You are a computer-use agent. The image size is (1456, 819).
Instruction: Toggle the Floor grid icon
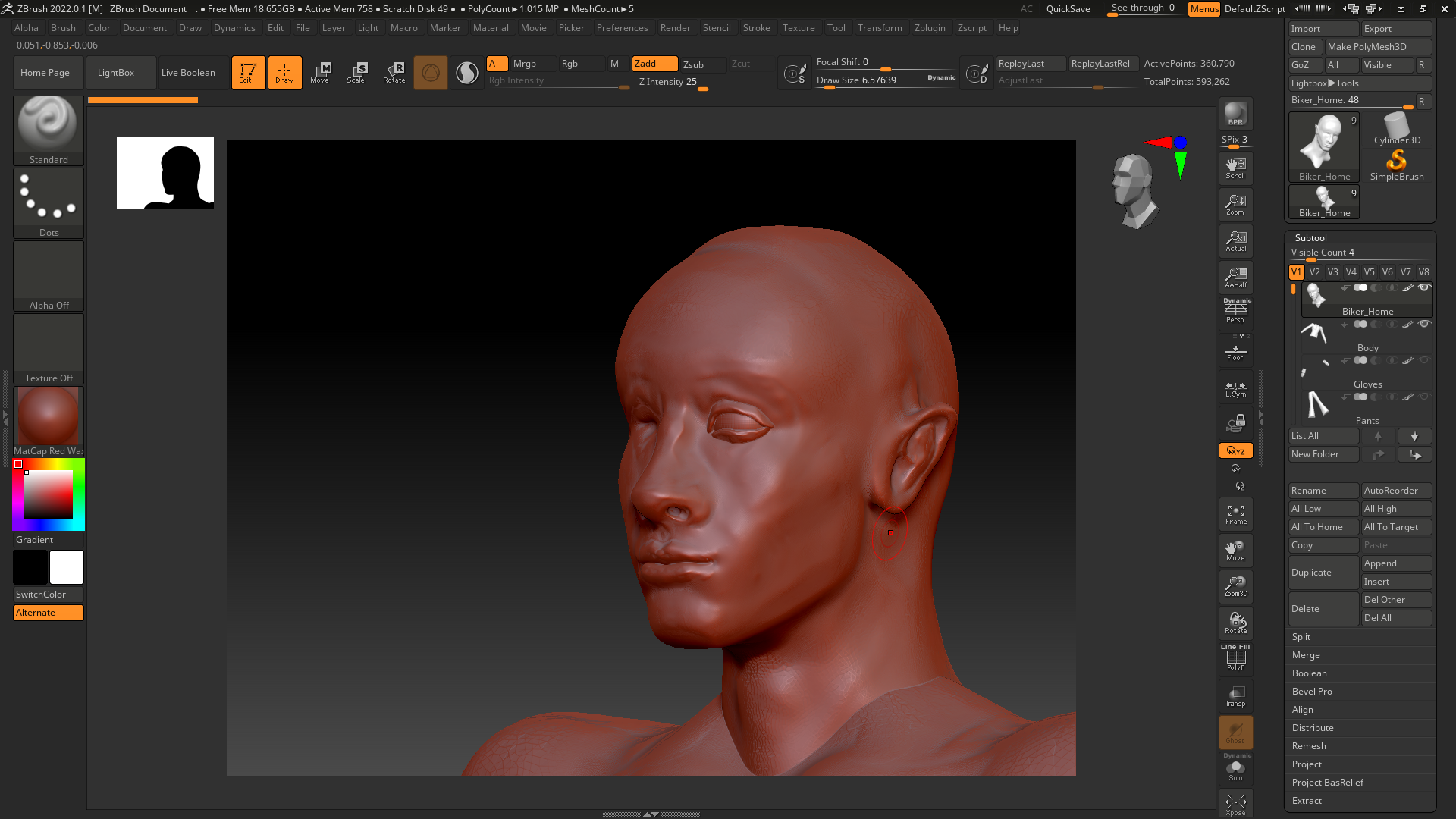[1235, 351]
